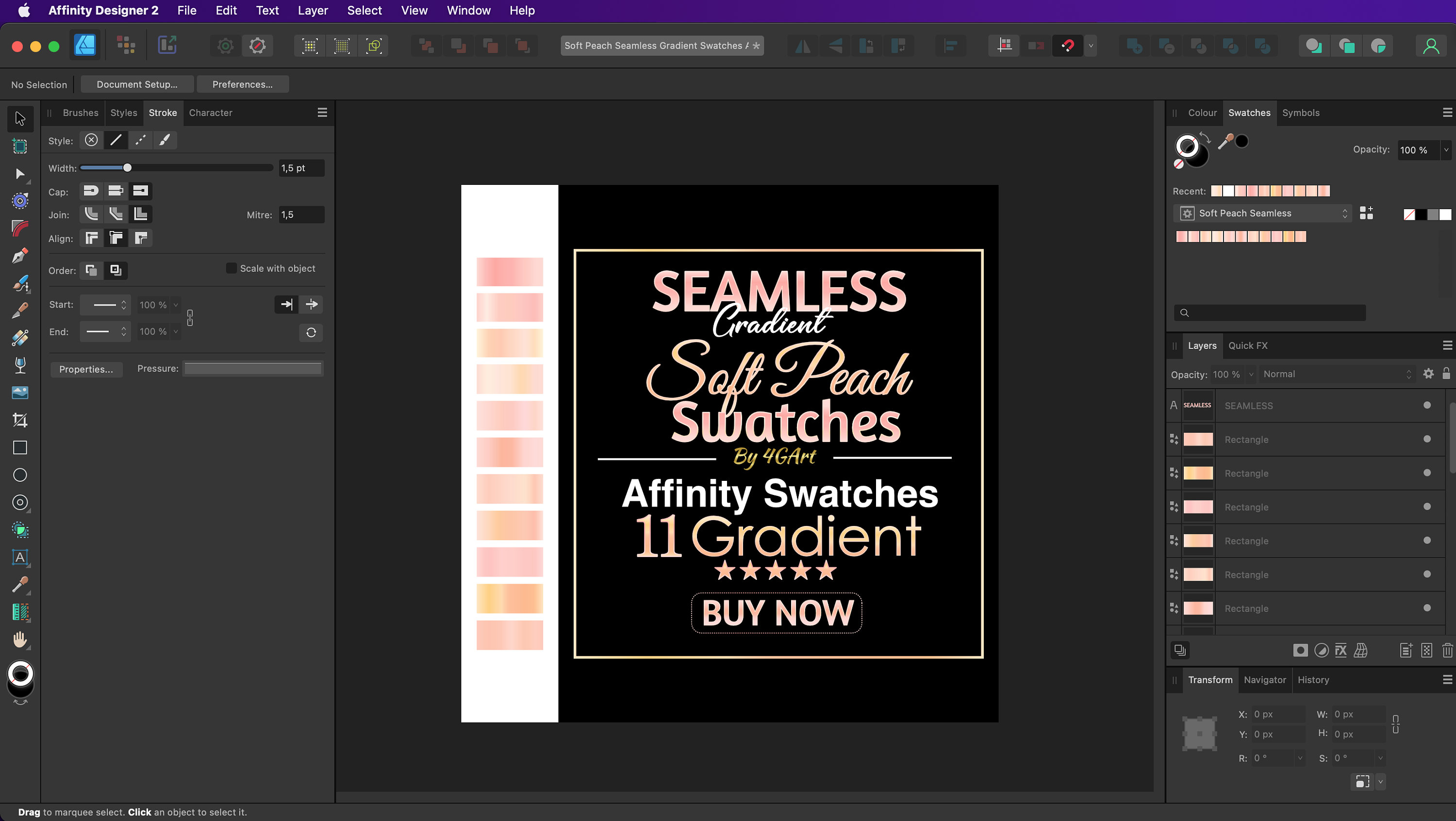Select the Rectangle tool
The height and width of the screenshot is (821, 1456).
(20, 447)
